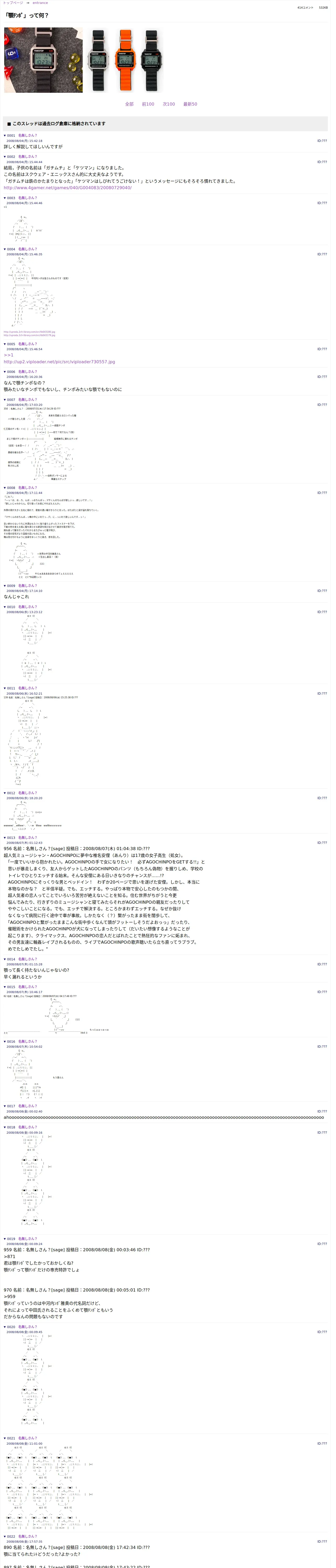This screenshot has width=336, height=1568.
Task: Open the トップページ breadcrumb link
Action: [x=13, y=3]
